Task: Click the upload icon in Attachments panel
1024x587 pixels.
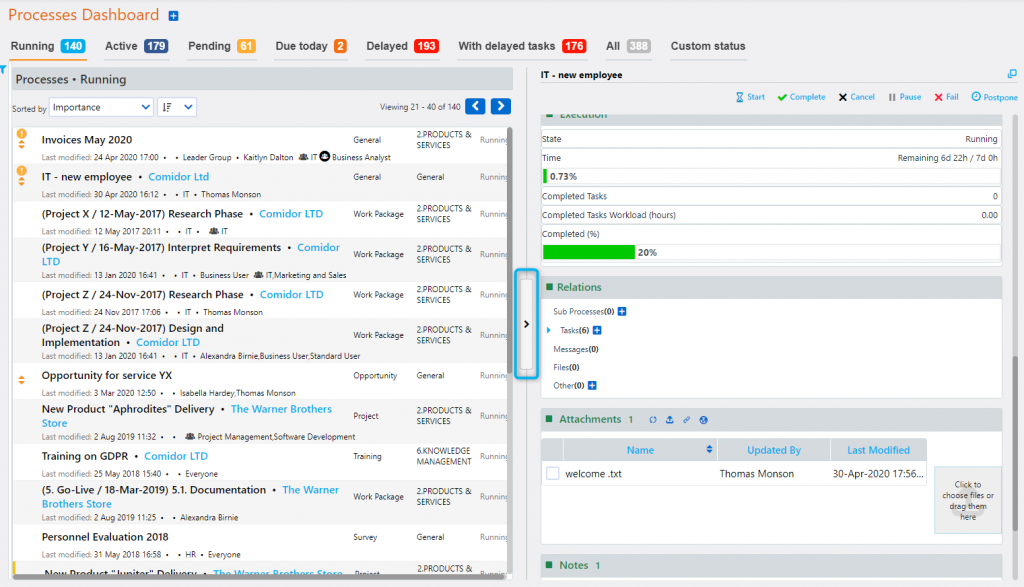Action: [670, 420]
